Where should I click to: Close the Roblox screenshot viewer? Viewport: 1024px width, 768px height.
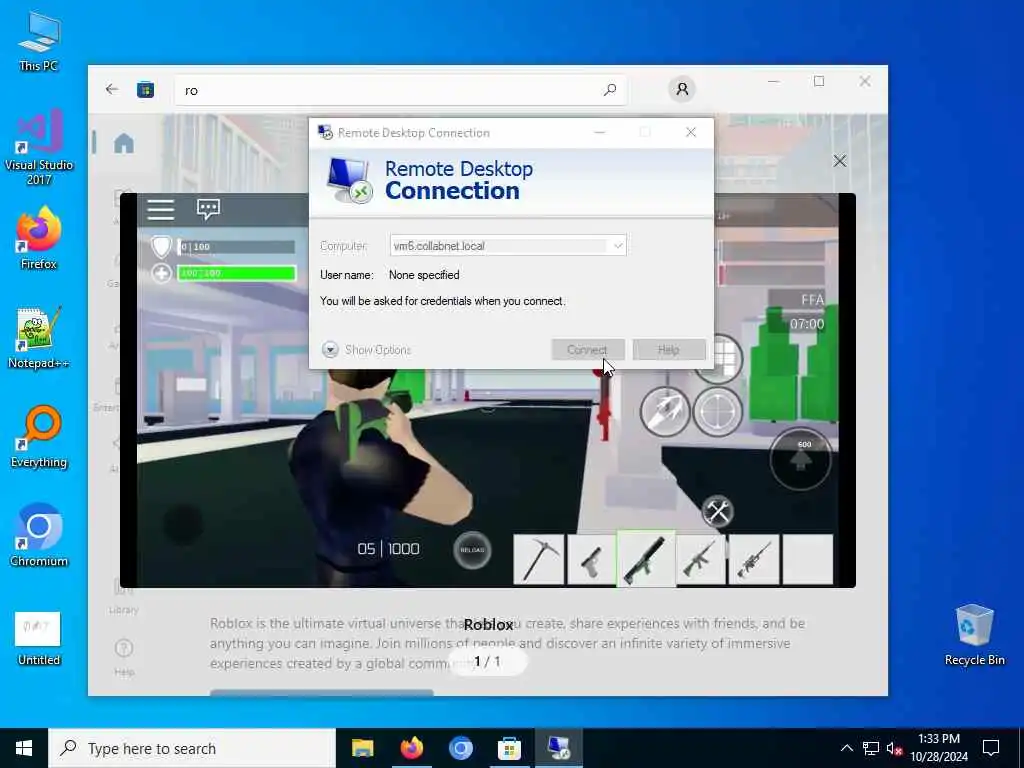(839, 161)
